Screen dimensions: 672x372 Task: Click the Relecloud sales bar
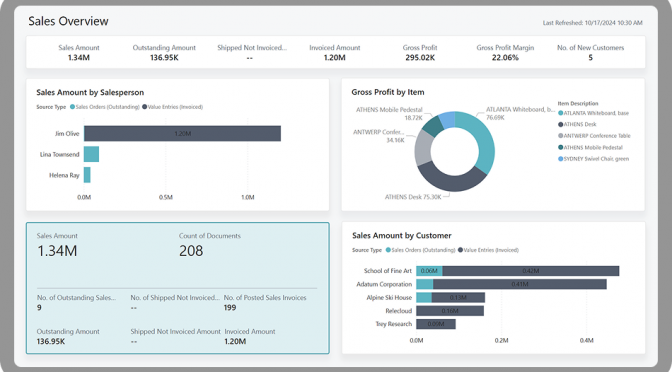pos(450,311)
